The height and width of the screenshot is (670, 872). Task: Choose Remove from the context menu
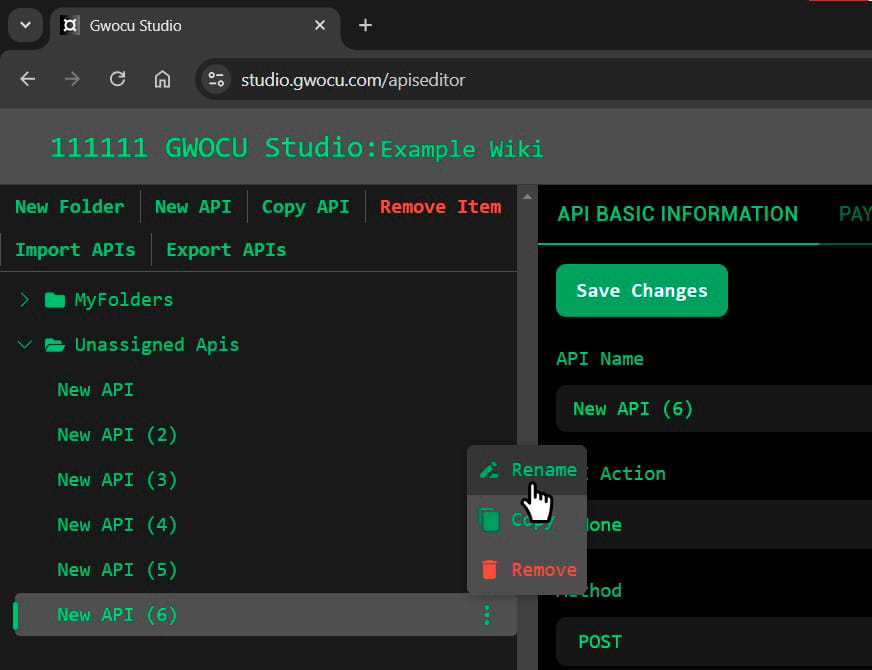click(527, 569)
